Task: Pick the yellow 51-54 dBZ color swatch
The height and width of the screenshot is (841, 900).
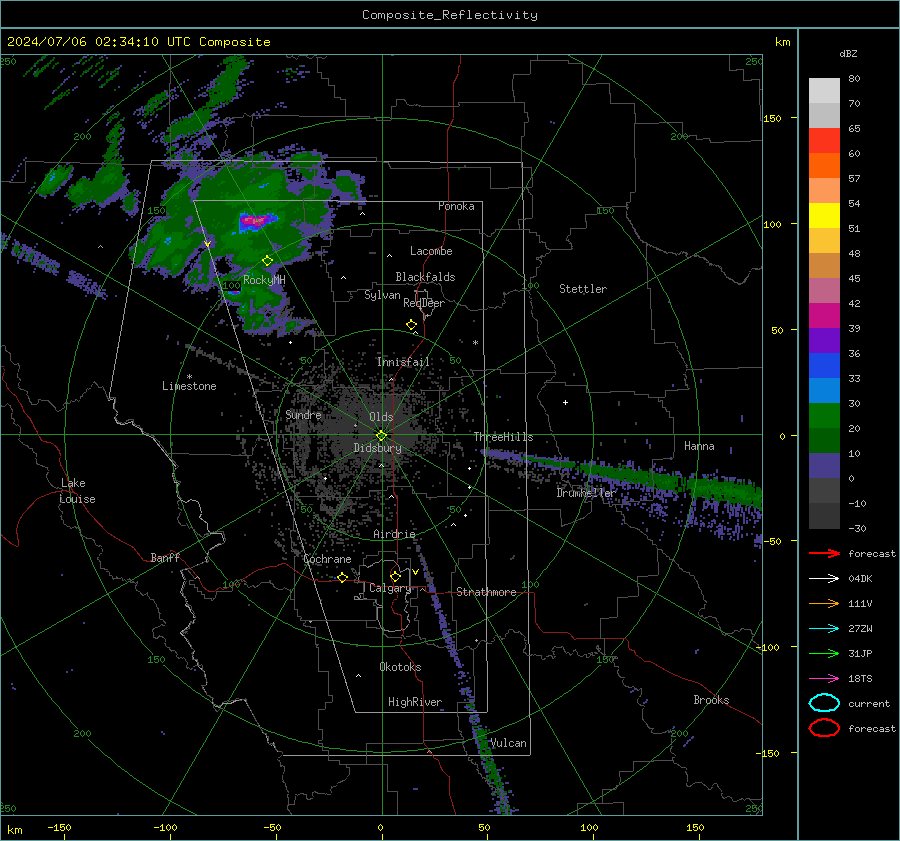Action: coord(824,216)
